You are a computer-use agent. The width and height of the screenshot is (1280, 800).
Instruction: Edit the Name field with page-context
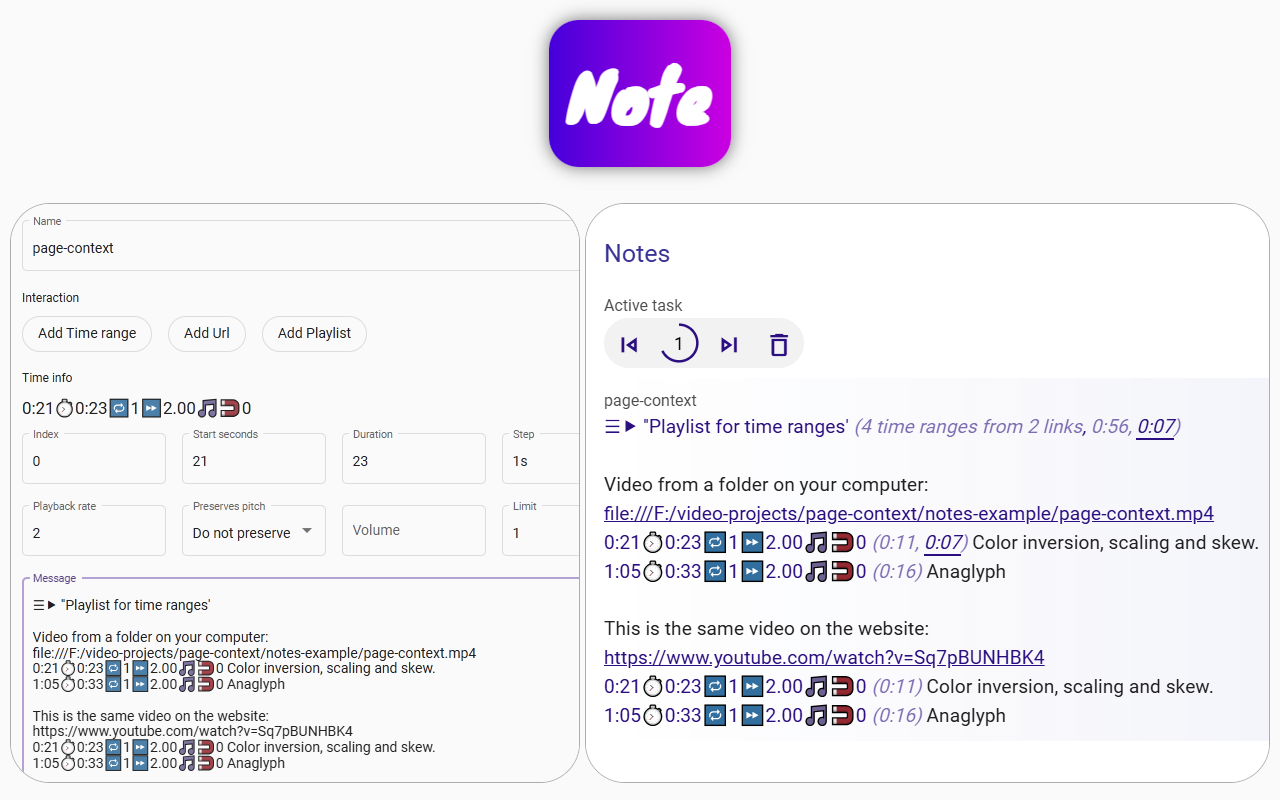(300, 247)
